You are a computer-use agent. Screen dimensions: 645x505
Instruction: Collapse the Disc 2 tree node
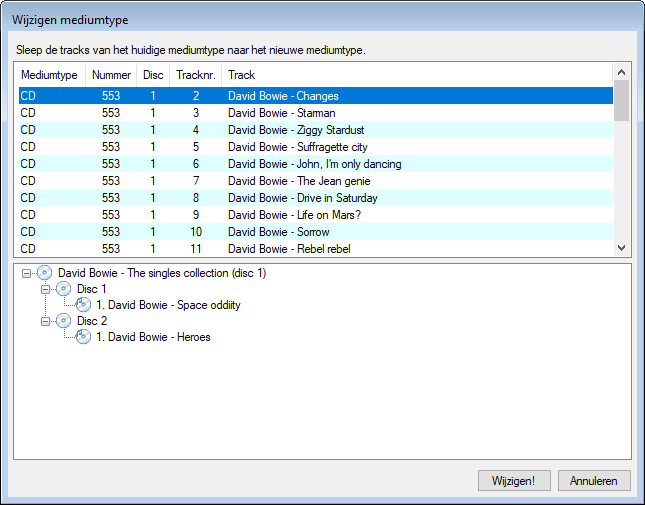click(x=45, y=321)
